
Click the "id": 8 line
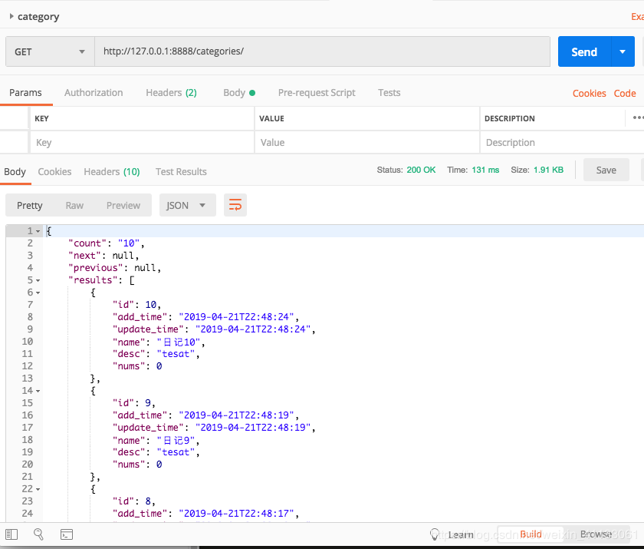click(x=134, y=501)
